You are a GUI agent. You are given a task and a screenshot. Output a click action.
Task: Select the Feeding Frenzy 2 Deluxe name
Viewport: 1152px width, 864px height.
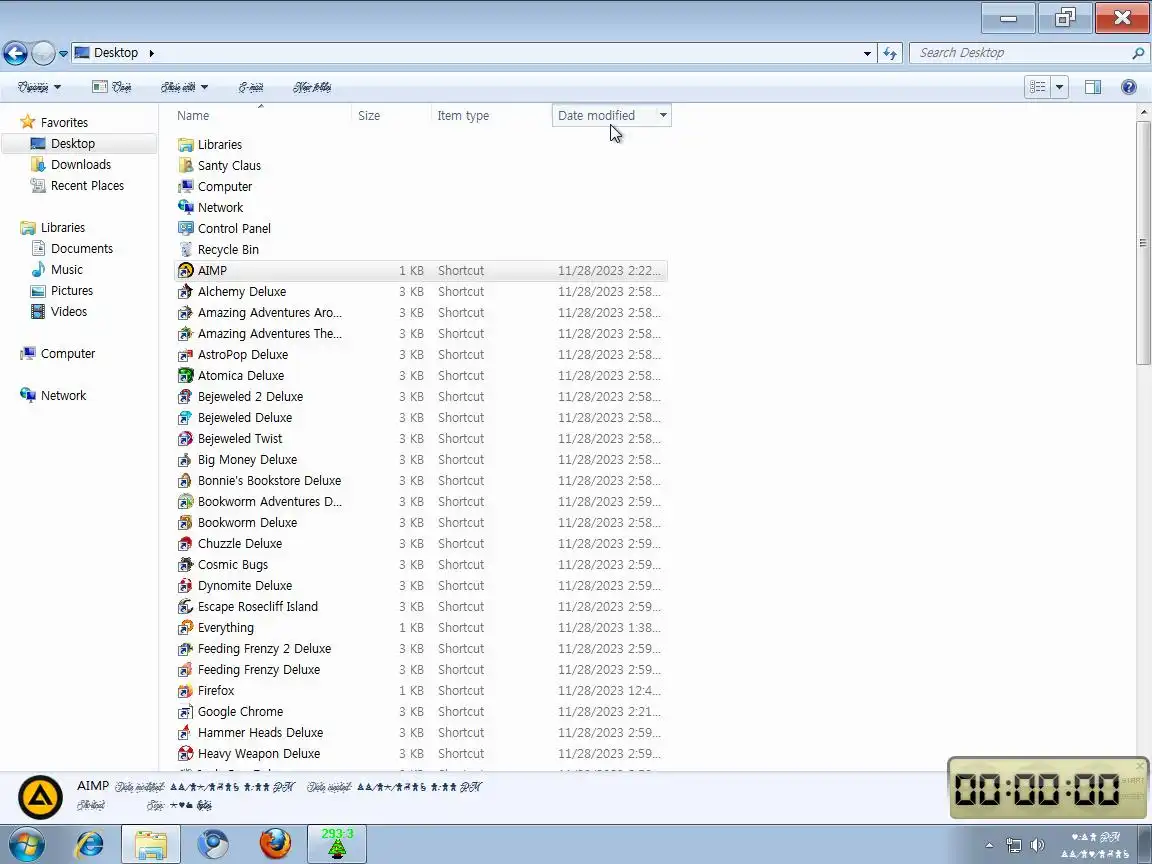[264, 649]
